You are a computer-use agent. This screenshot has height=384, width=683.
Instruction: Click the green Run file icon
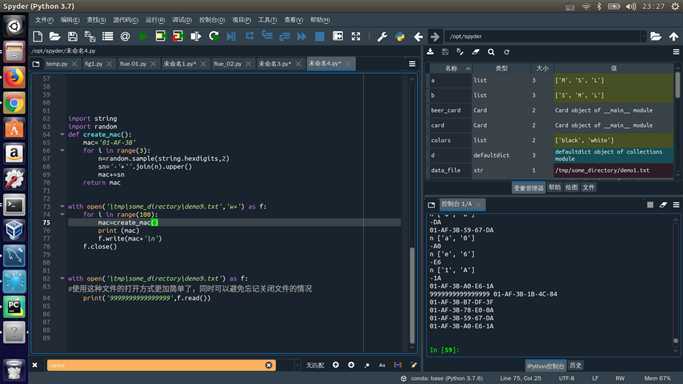click(x=142, y=37)
